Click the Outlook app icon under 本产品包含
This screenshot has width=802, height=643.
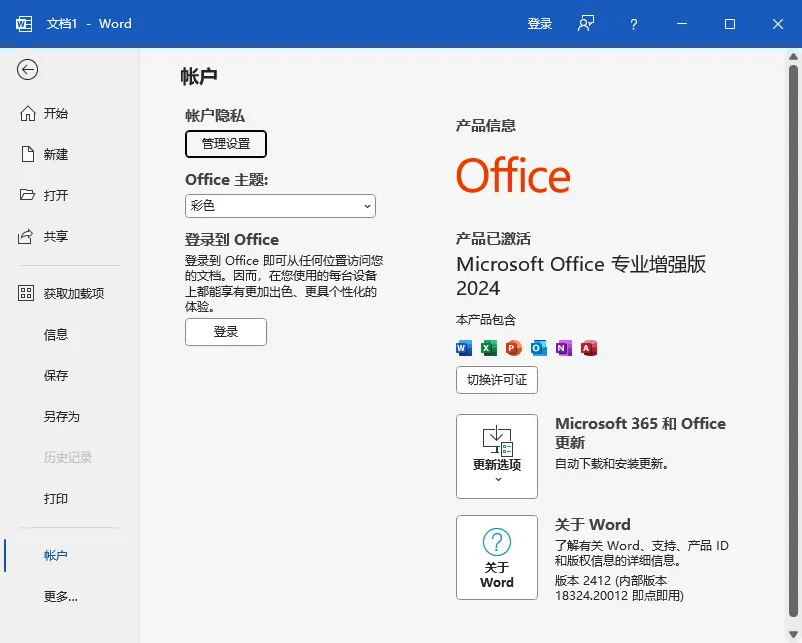click(539, 348)
